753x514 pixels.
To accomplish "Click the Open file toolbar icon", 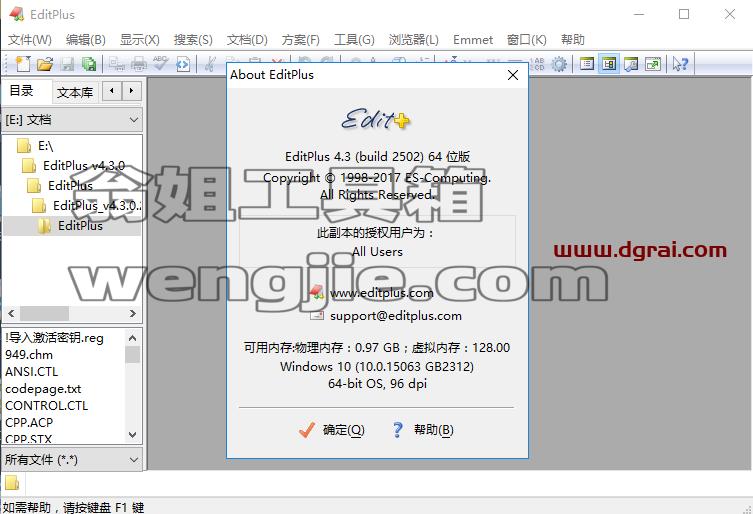I will coord(45,64).
